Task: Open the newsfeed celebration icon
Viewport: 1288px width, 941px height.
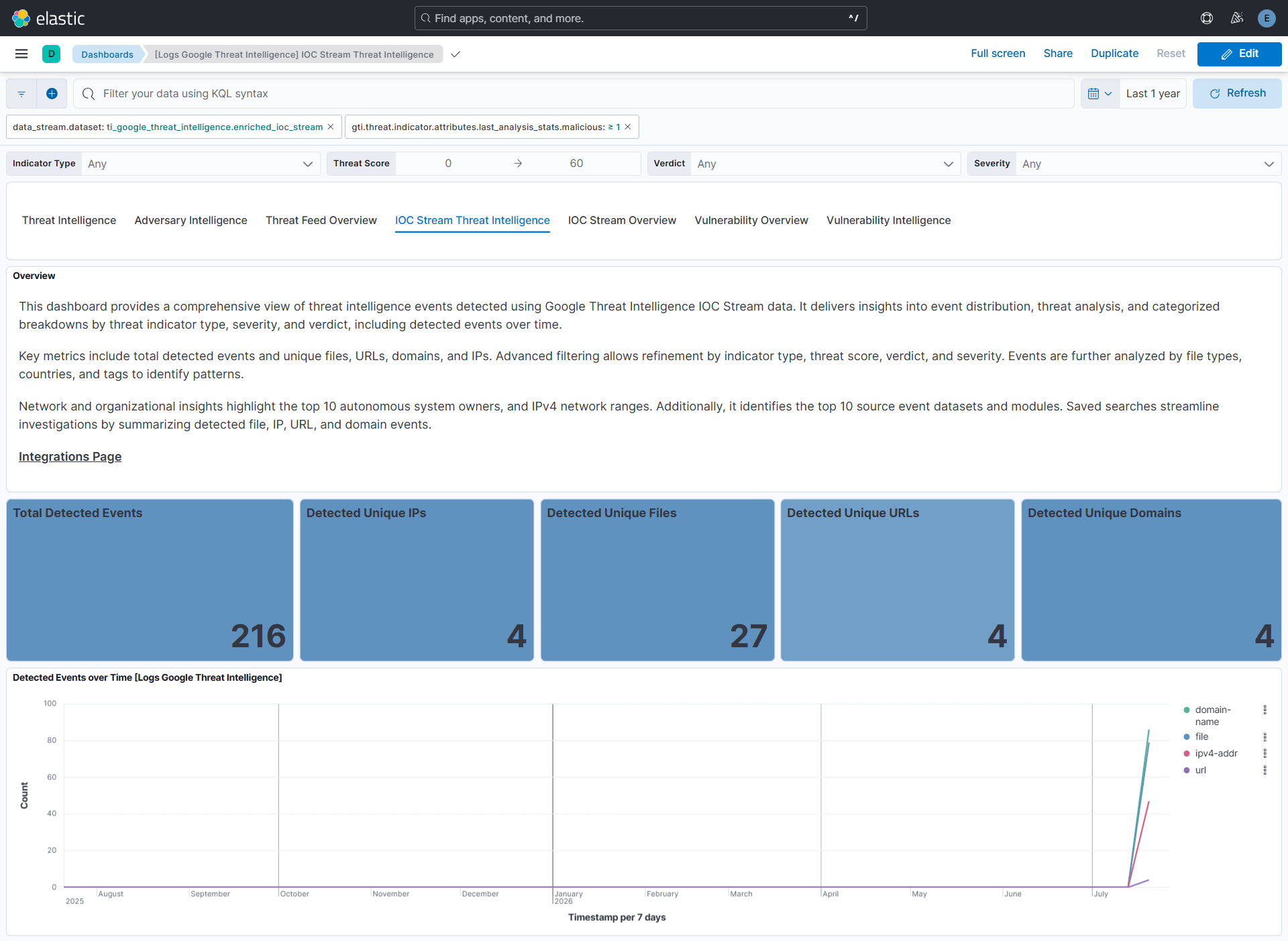Action: [x=1237, y=18]
